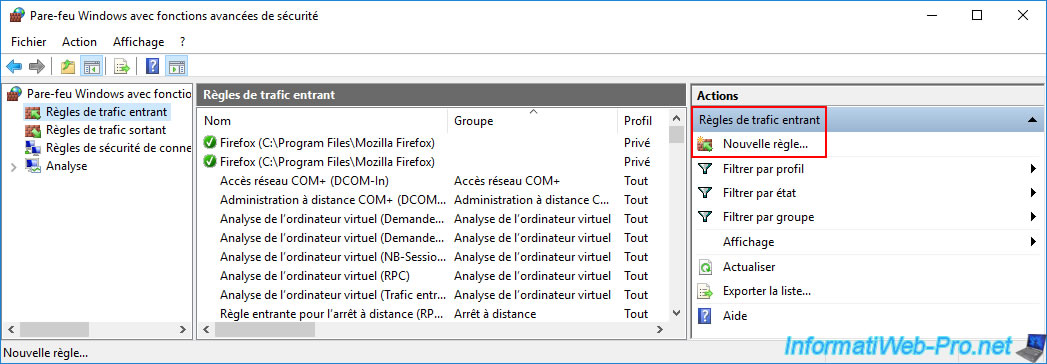Click the blue Help toolbar icon
Screen dimensions: 1047x364
coord(153,66)
